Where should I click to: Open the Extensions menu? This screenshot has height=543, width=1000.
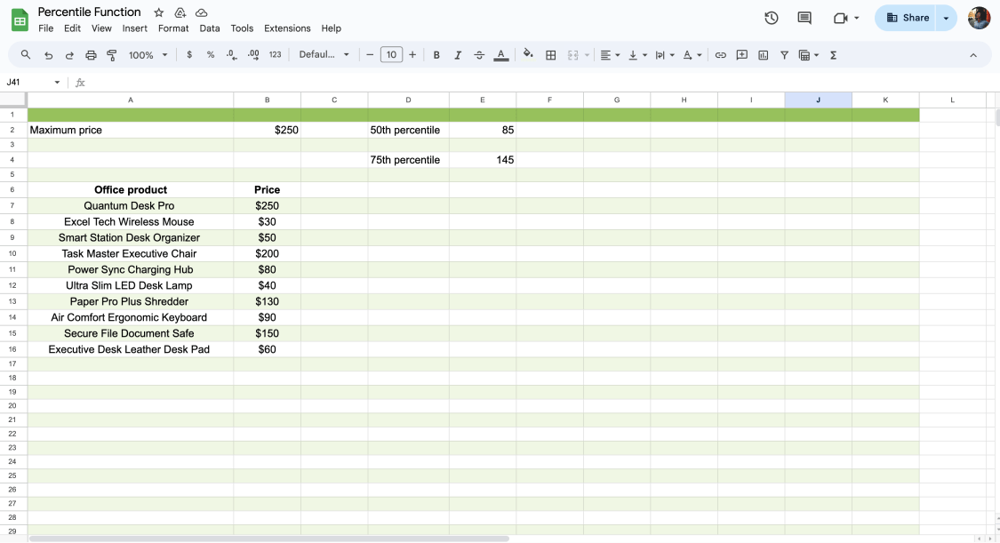[x=287, y=28]
